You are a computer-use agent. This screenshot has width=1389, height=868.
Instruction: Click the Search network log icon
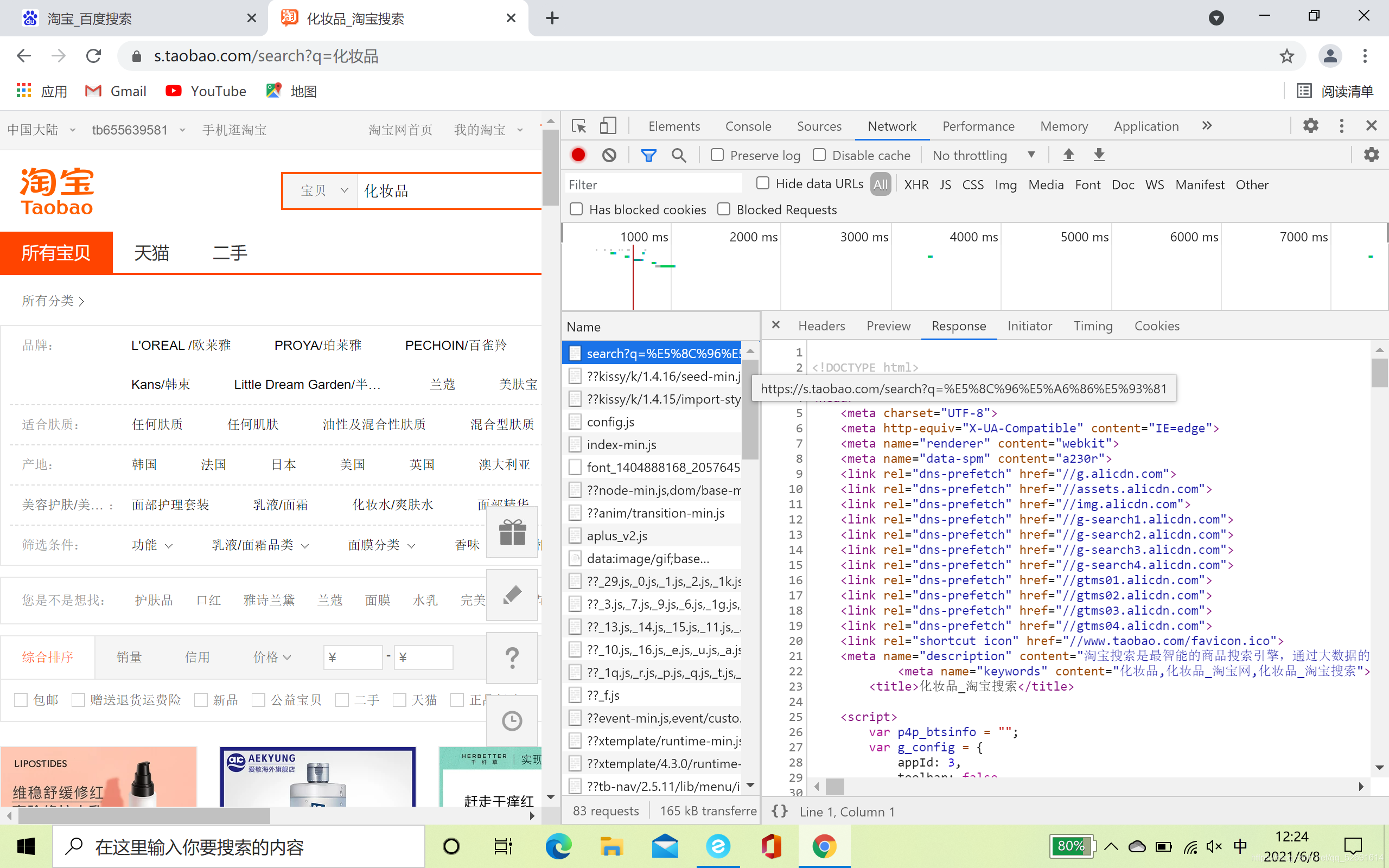(679, 155)
